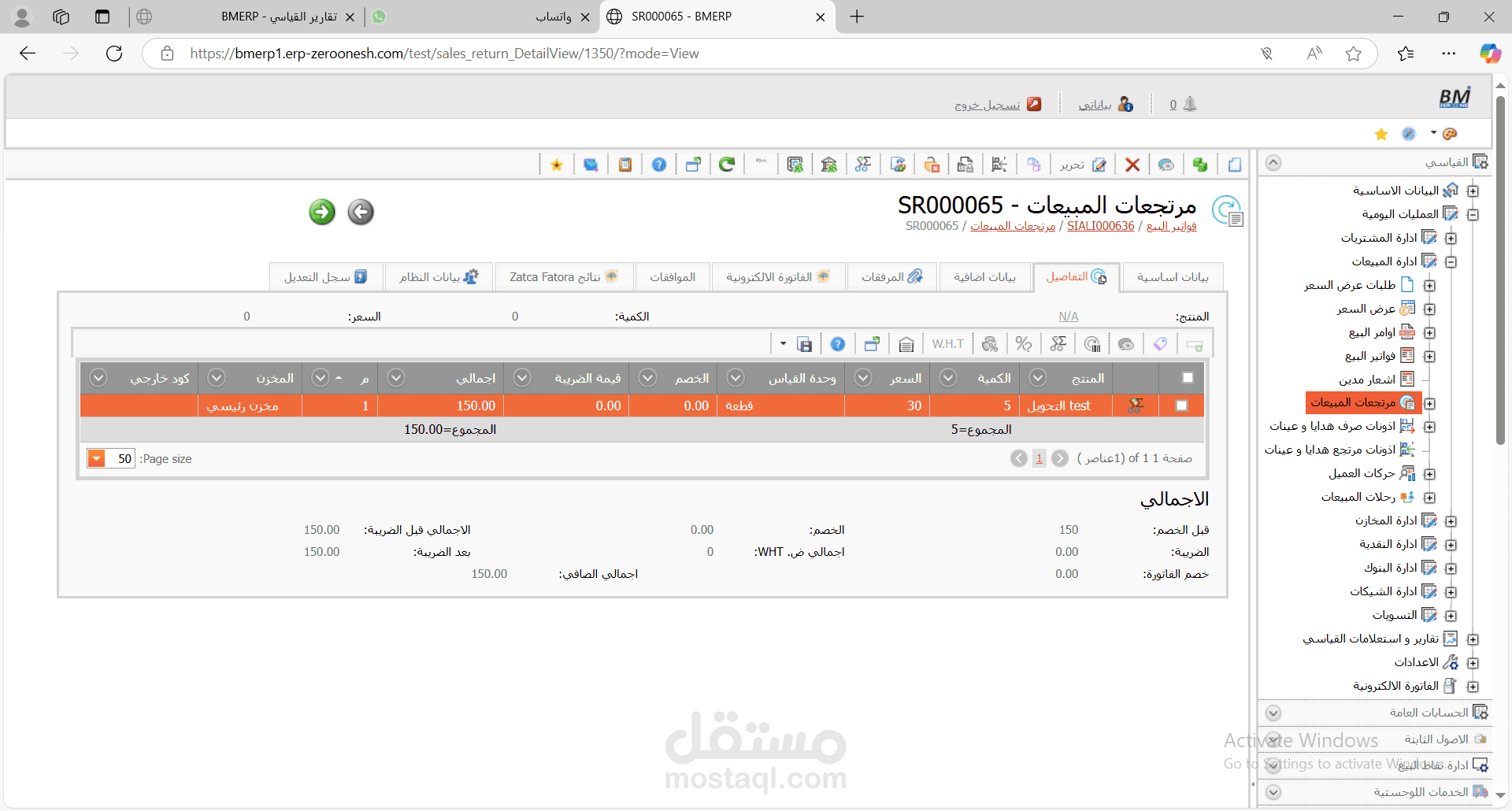
Task: Click the warehouse icon in details toolbar
Action: (x=906, y=344)
